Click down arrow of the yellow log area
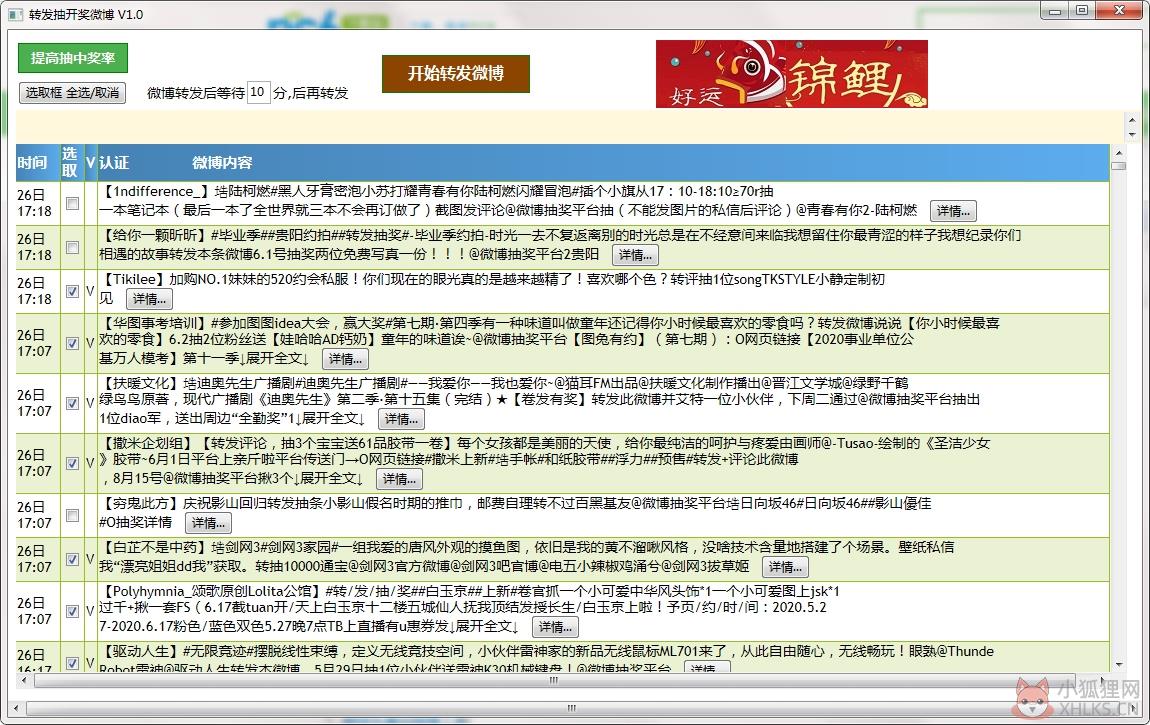The width and height of the screenshot is (1150, 725). point(1132,135)
